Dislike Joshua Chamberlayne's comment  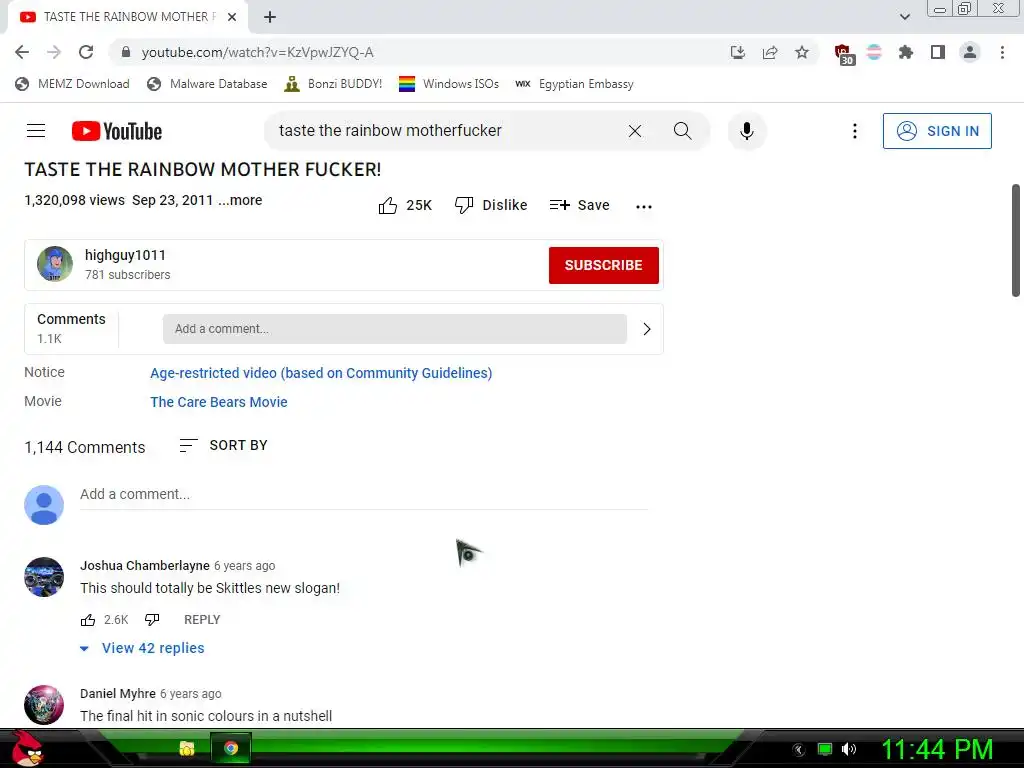coord(152,620)
